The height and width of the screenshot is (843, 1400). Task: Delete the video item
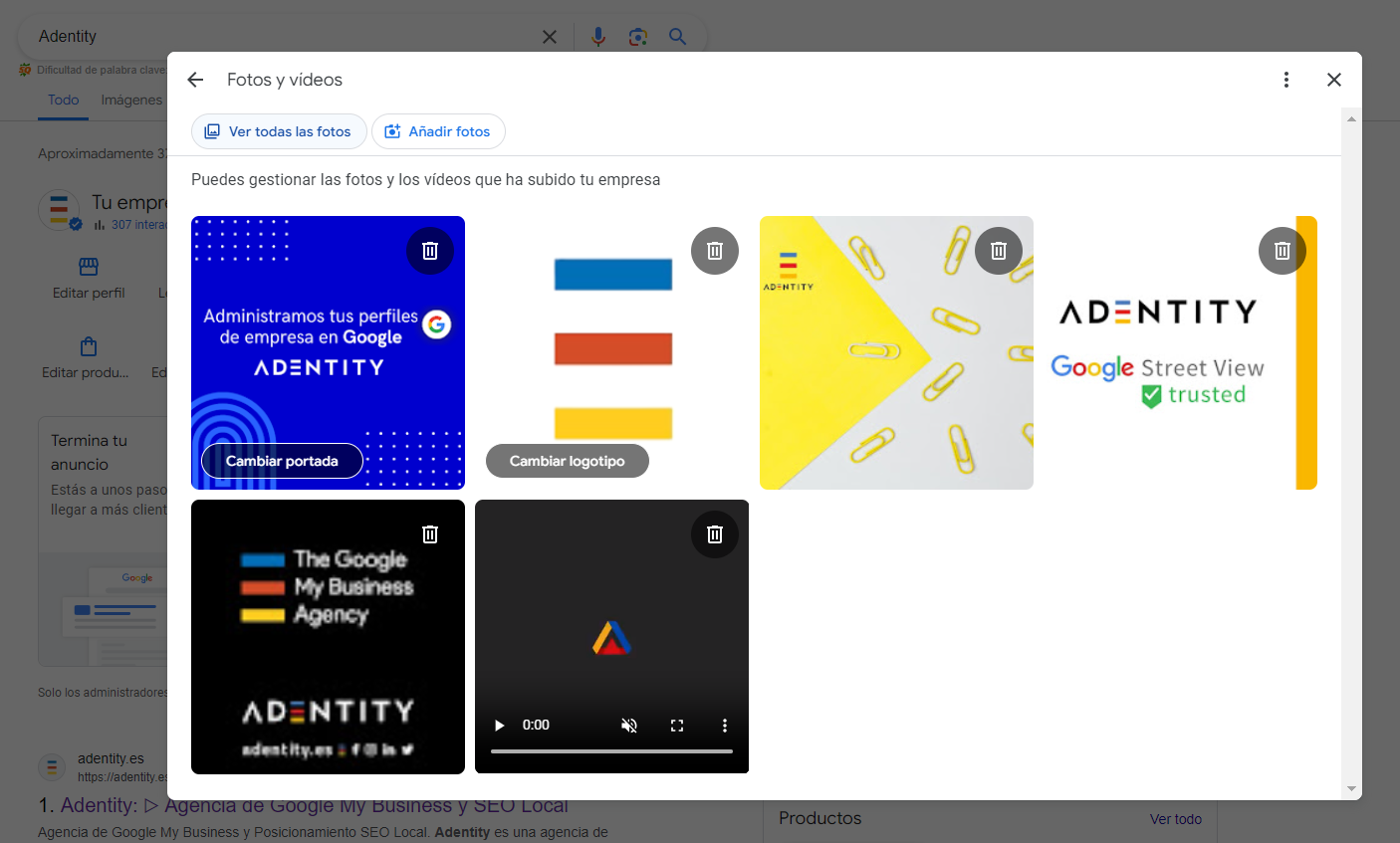715,534
